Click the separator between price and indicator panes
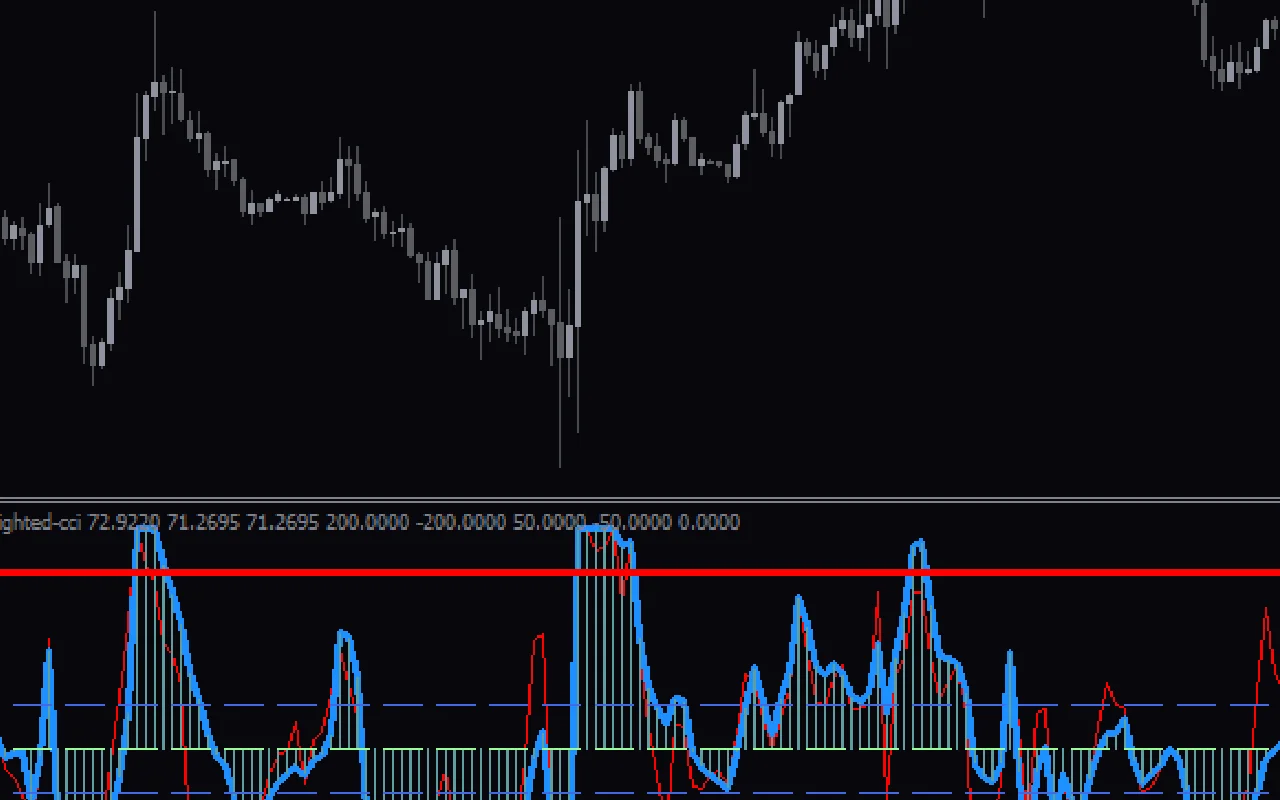The image size is (1280, 800). [x=640, y=499]
